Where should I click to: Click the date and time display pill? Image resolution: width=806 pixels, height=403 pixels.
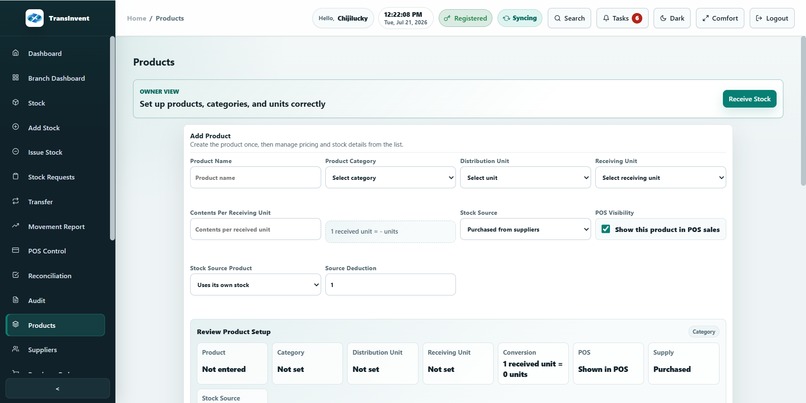(406, 19)
